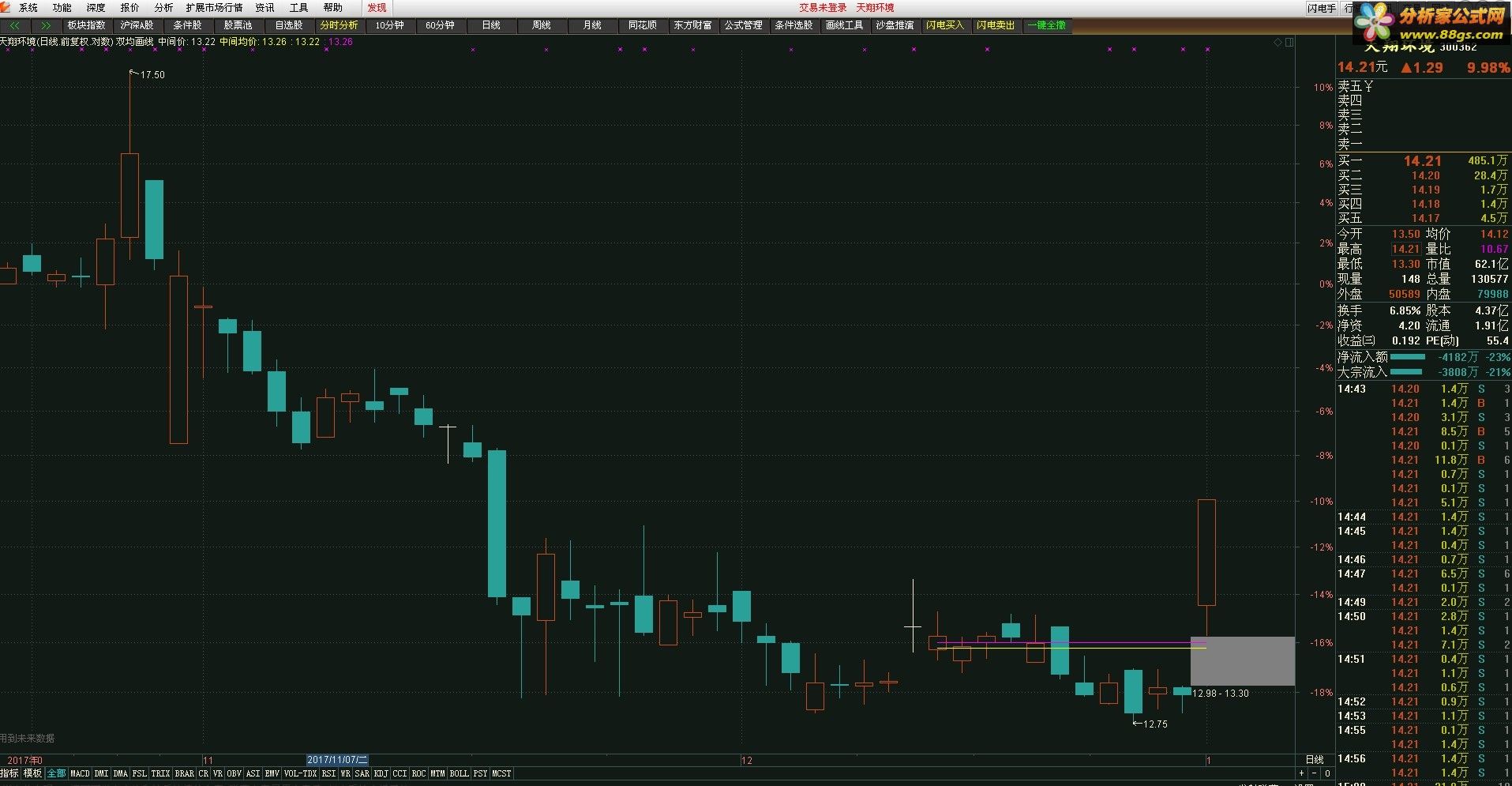Open the 系统 menu
The image size is (1512, 786).
(28, 8)
